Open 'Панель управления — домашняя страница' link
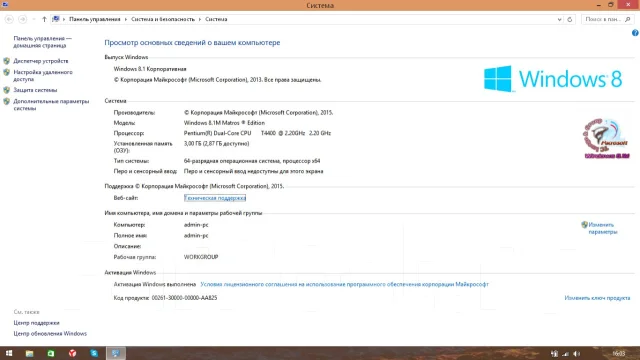This screenshot has width=640, height=360. 42,42
